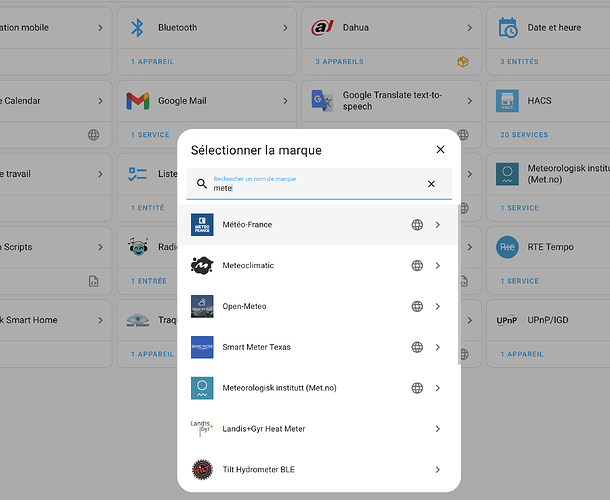Click the UPnP/IGD logo icon
The height and width of the screenshot is (500, 610).
point(507,320)
